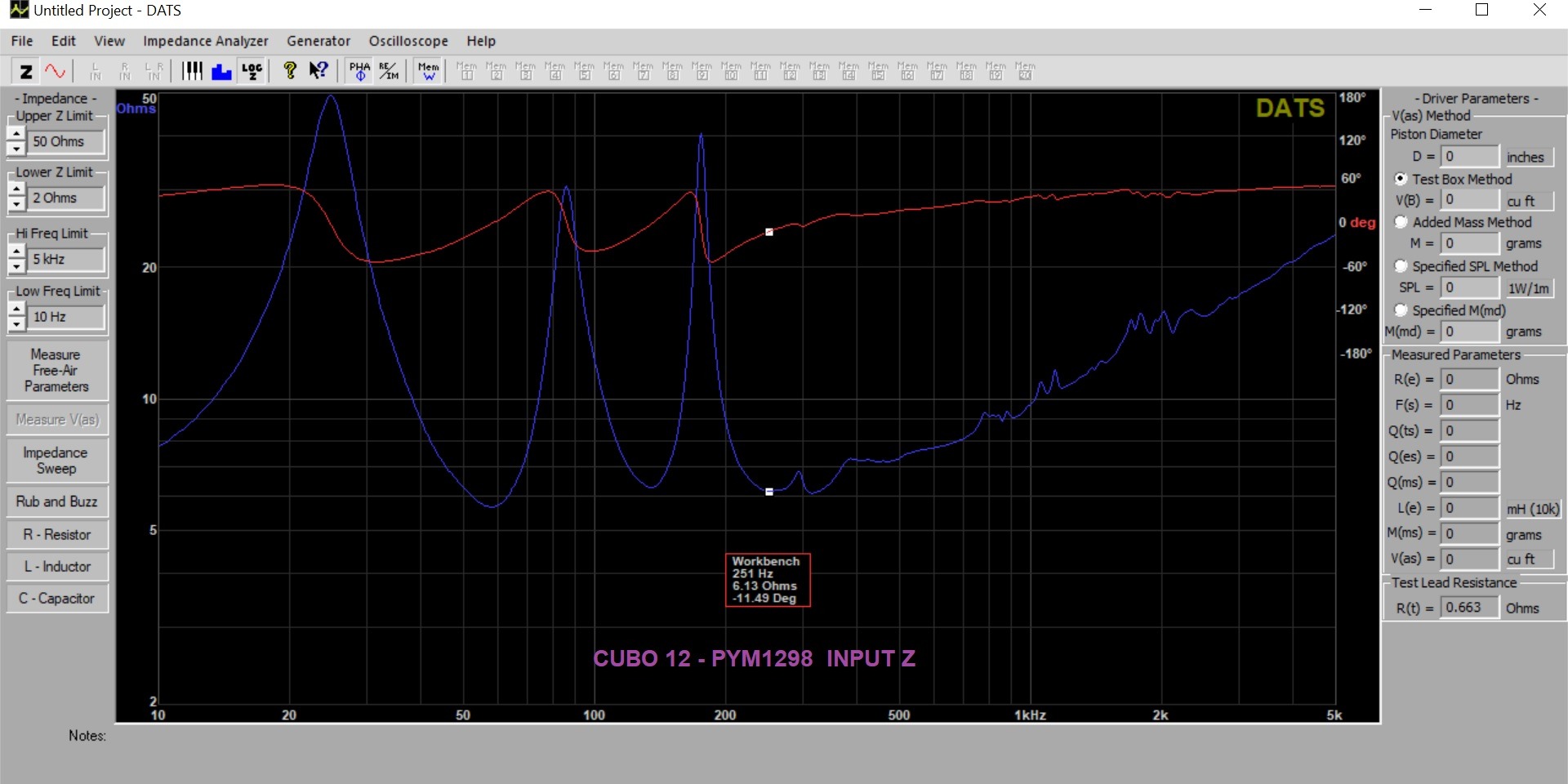Click the Test Lead Resistance R(t) field
Screen dimensions: 1568x784
[1469, 607]
